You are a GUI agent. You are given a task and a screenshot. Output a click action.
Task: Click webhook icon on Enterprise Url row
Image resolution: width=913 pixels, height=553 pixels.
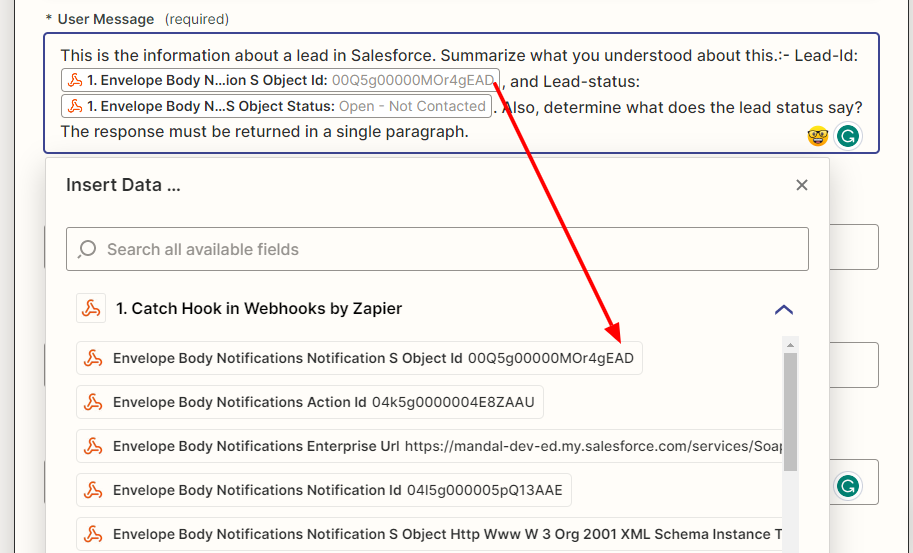click(x=94, y=446)
